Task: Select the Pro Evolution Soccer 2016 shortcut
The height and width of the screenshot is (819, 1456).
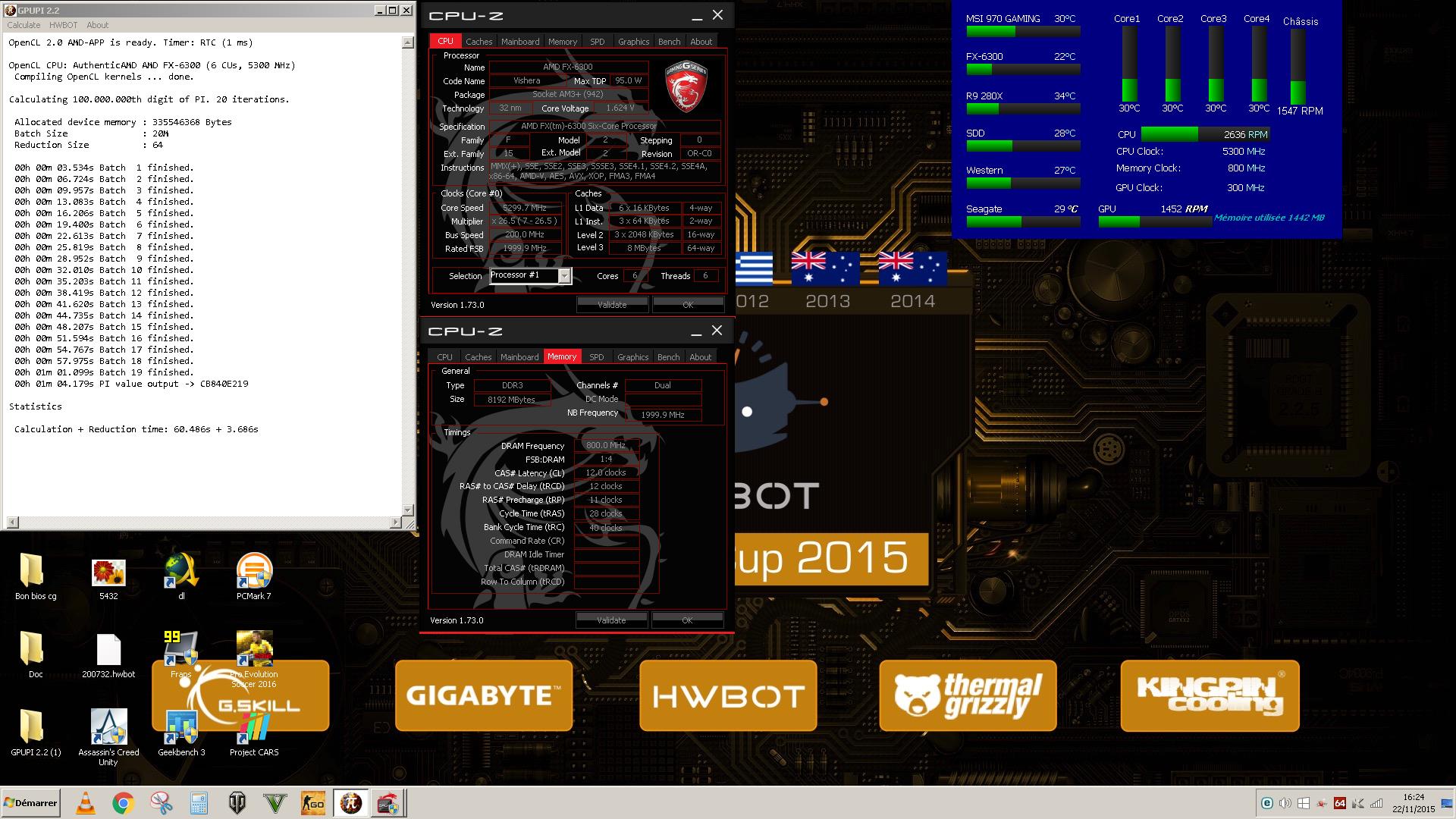Action: 254,658
